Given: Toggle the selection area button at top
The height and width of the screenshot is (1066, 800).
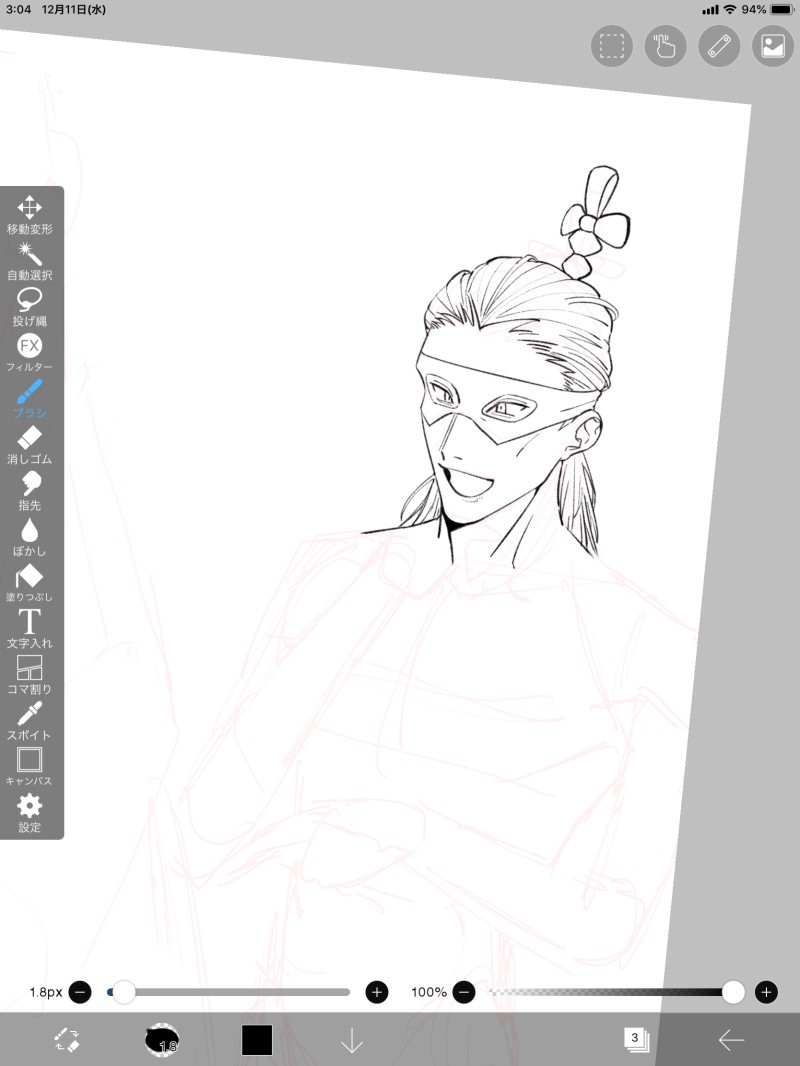Looking at the screenshot, I should (612, 46).
